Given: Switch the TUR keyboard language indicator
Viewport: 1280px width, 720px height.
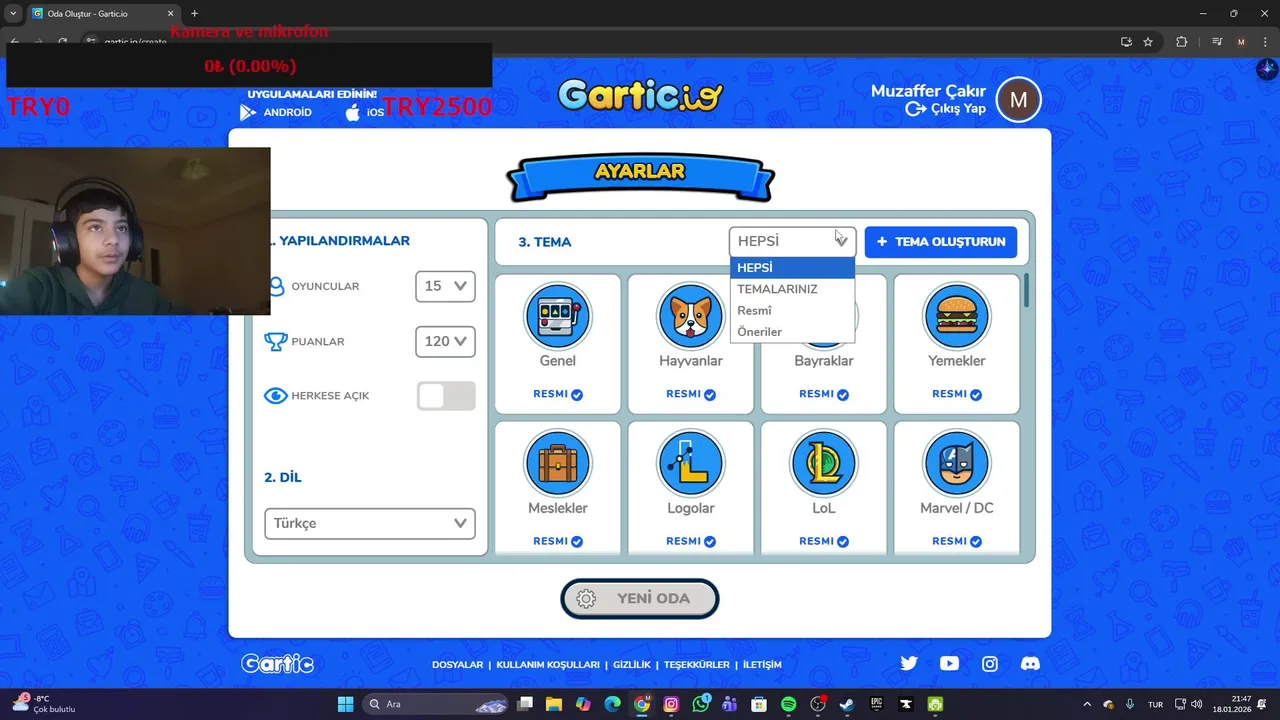Looking at the screenshot, I should click(1155, 704).
